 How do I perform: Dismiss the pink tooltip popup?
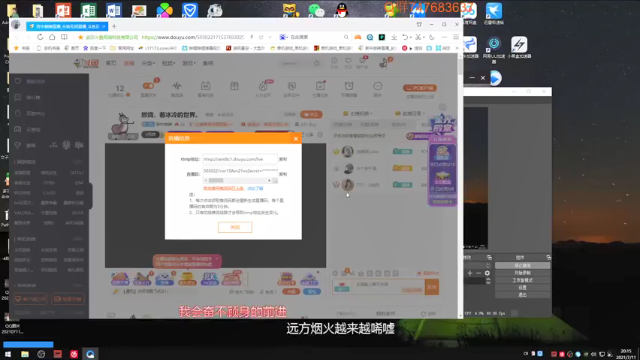(217, 258)
